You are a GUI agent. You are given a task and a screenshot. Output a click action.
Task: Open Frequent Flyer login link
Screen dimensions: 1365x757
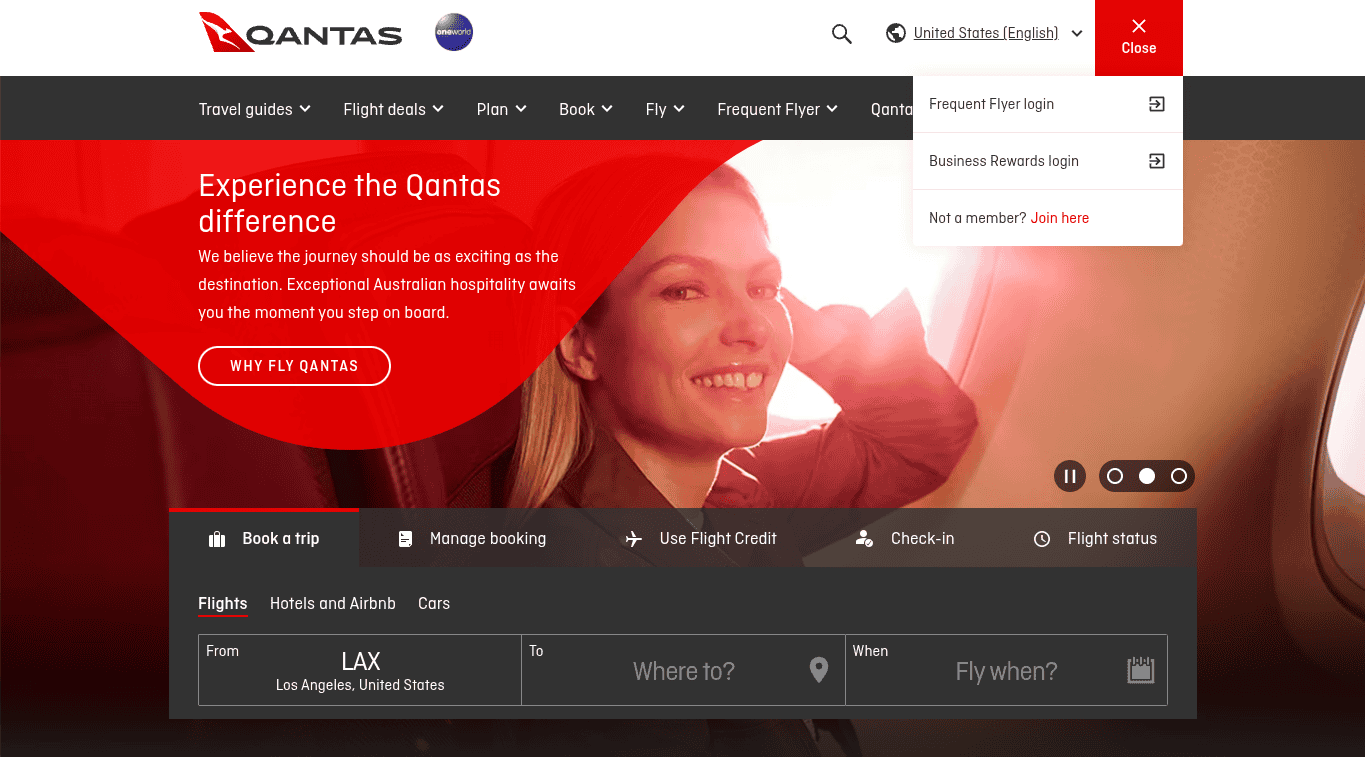(1047, 104)
